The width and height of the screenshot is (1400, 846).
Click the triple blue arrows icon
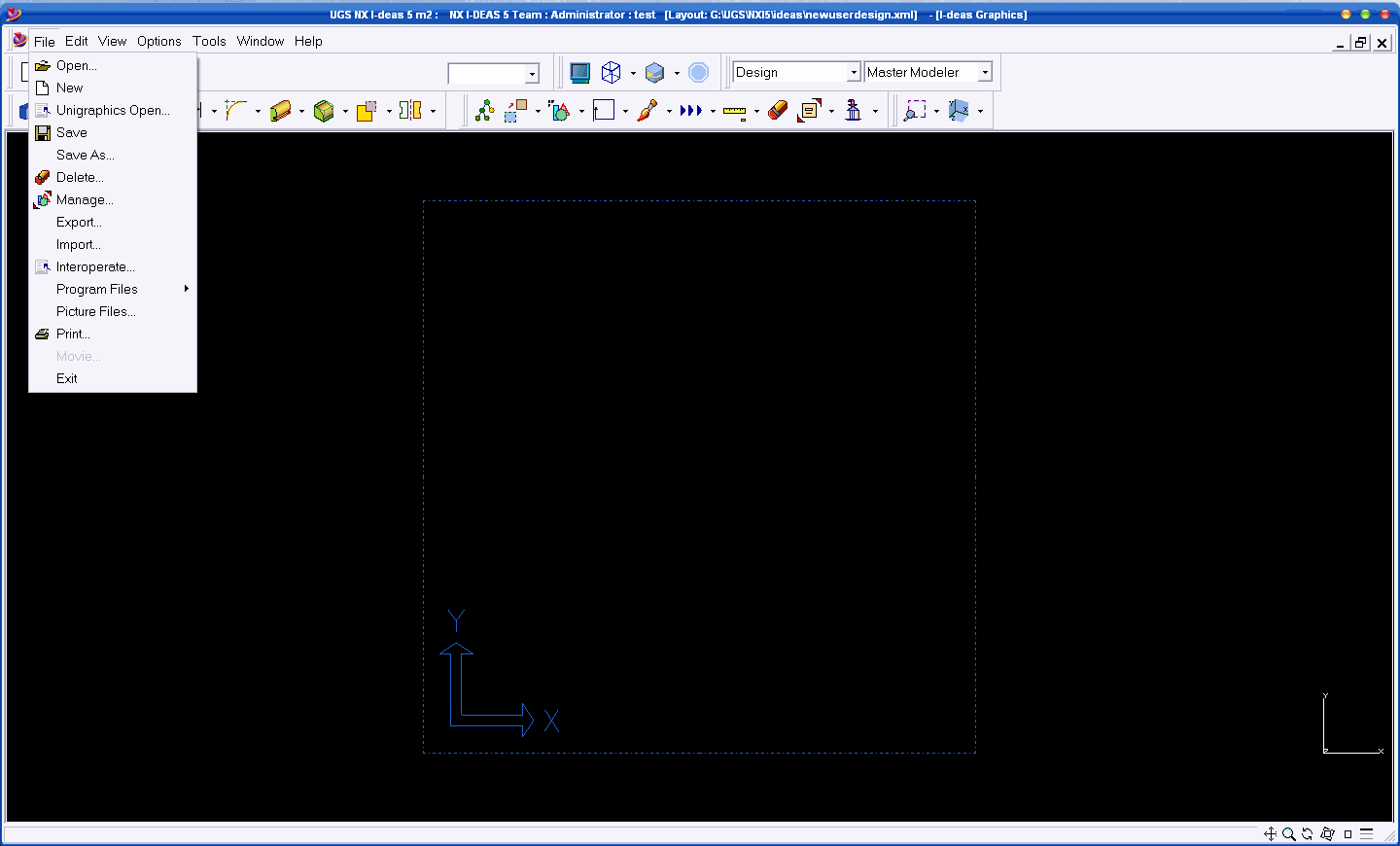click(691, 111)
